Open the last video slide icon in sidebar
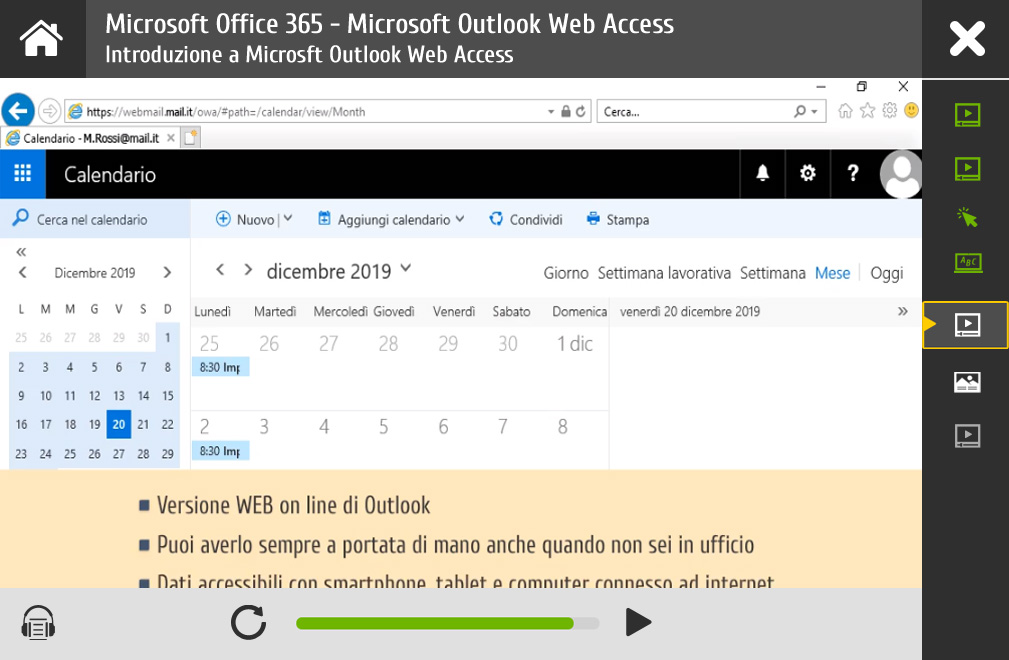1009x660 pixels. pyautogui.click(x=967, y=435)
